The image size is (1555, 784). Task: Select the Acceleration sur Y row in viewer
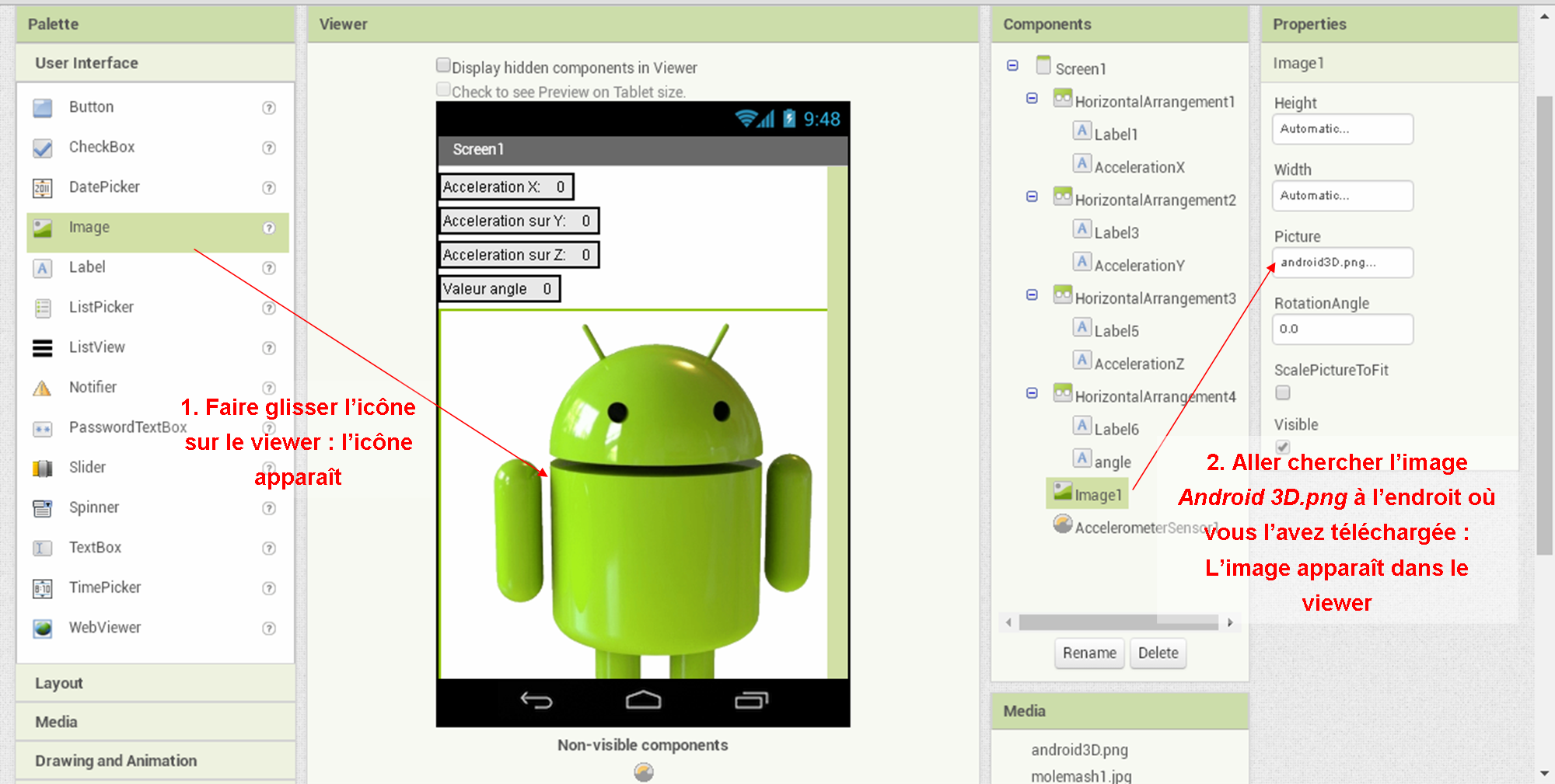pyautogui.click(x=519, y=221)
